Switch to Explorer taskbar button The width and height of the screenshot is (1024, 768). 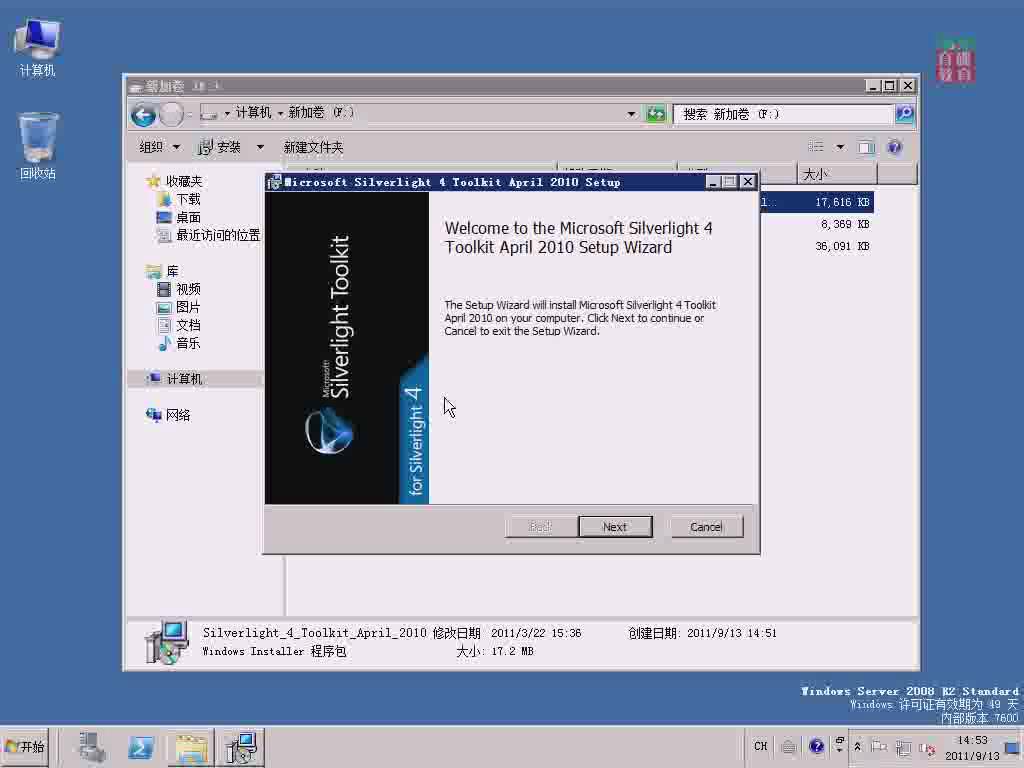(x=190, y=748)
